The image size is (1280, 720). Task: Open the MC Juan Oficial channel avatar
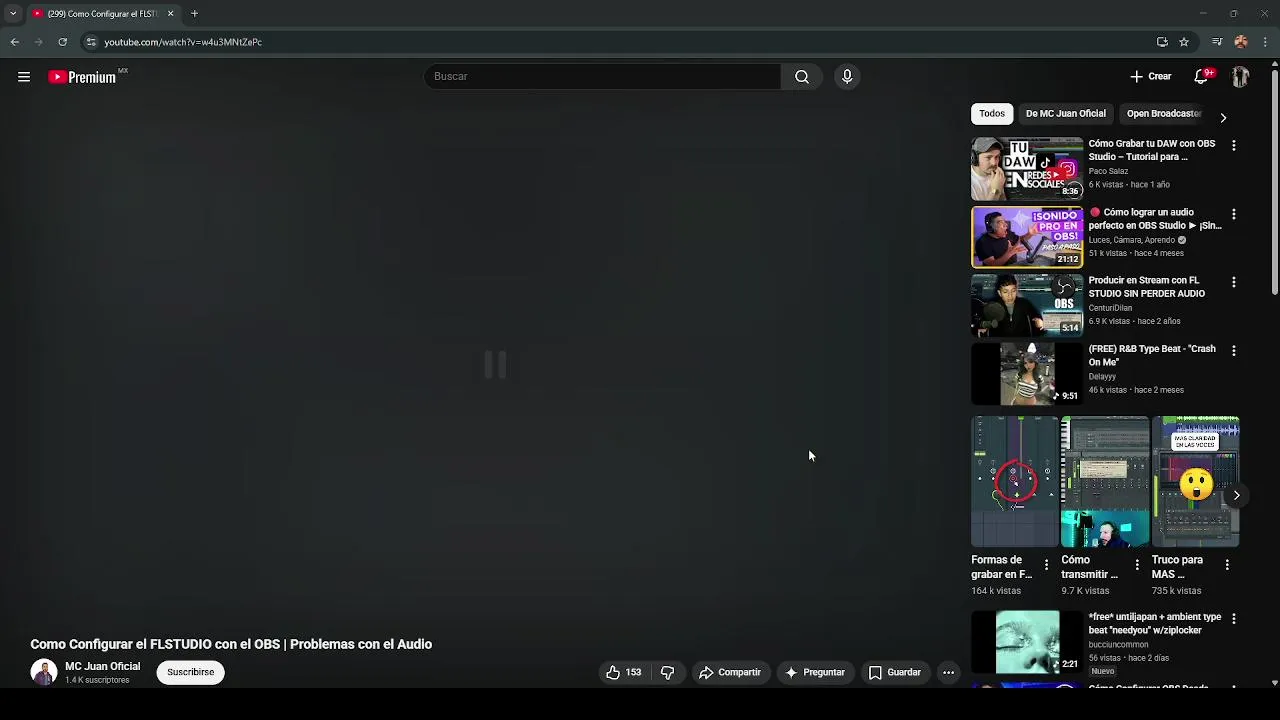[44, 672]
